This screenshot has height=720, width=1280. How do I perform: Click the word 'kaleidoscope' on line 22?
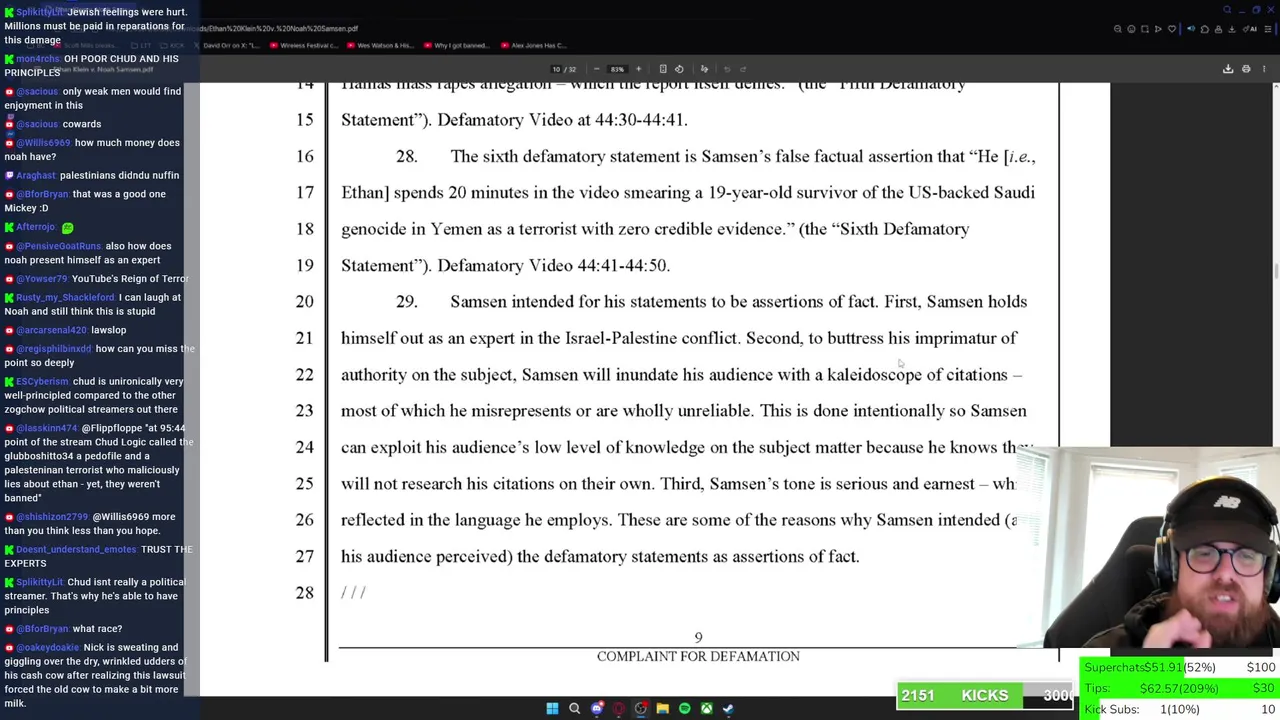point(874,375)
